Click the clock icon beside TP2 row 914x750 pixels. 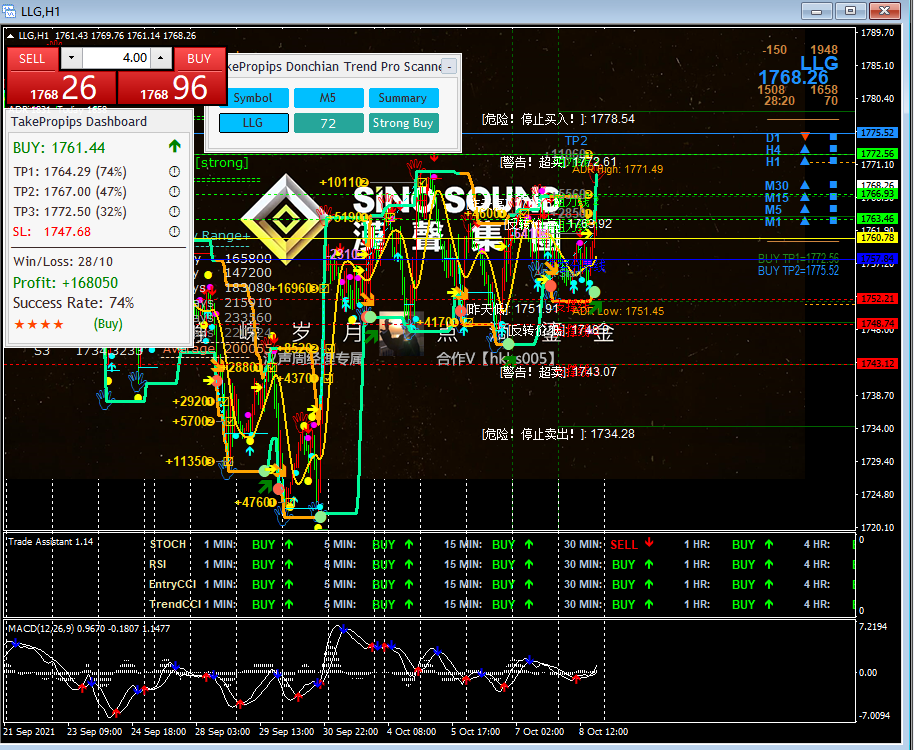(x=174, y=192)
